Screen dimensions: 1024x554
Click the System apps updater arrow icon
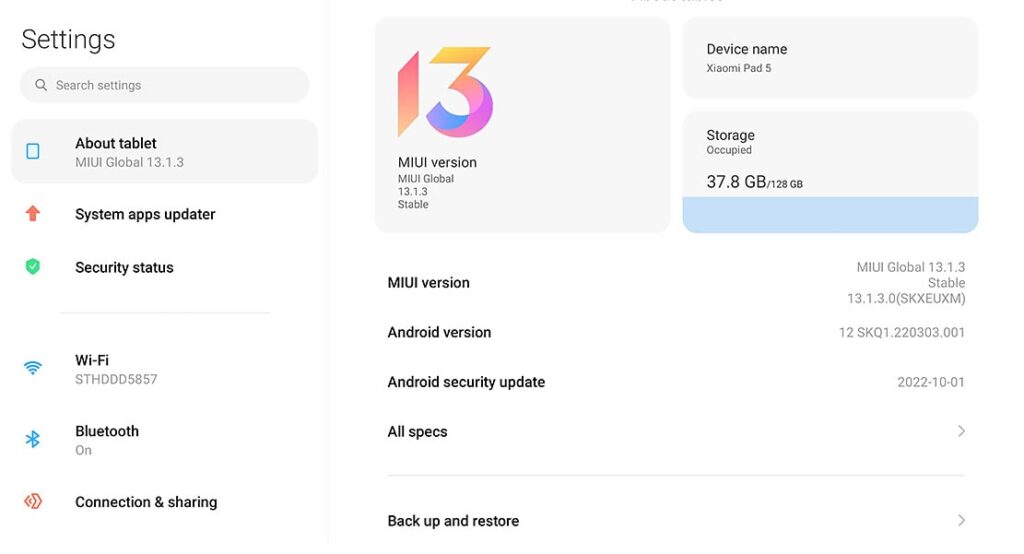[33, 213]
